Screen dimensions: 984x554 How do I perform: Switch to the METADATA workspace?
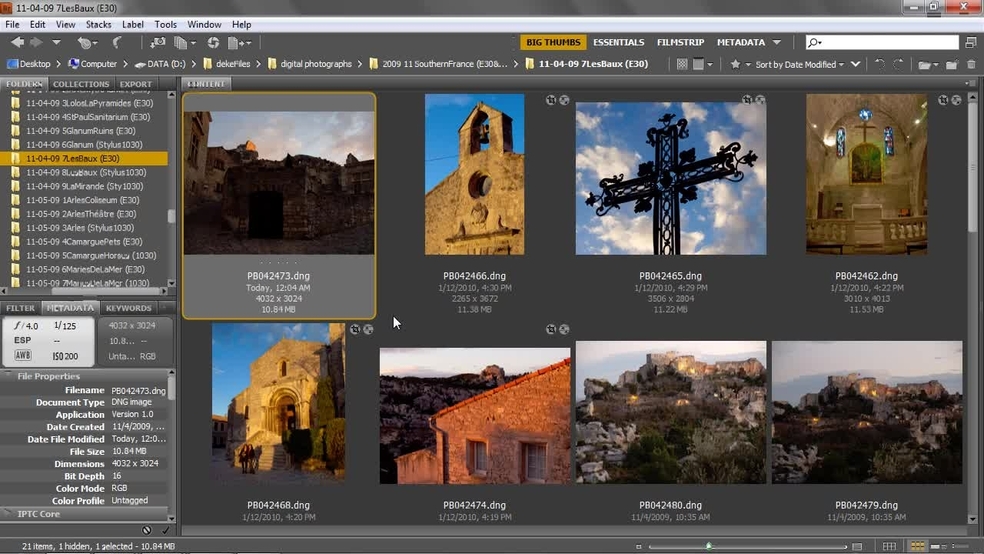click(x=741, y=42)
